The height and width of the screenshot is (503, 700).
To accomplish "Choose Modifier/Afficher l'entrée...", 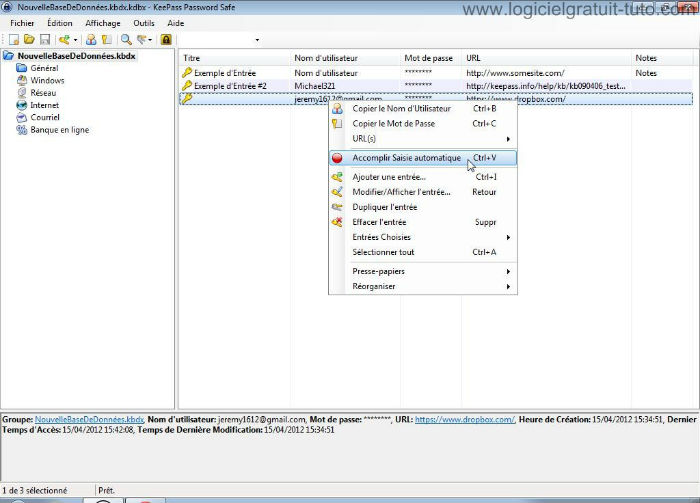I will point(423,192).
